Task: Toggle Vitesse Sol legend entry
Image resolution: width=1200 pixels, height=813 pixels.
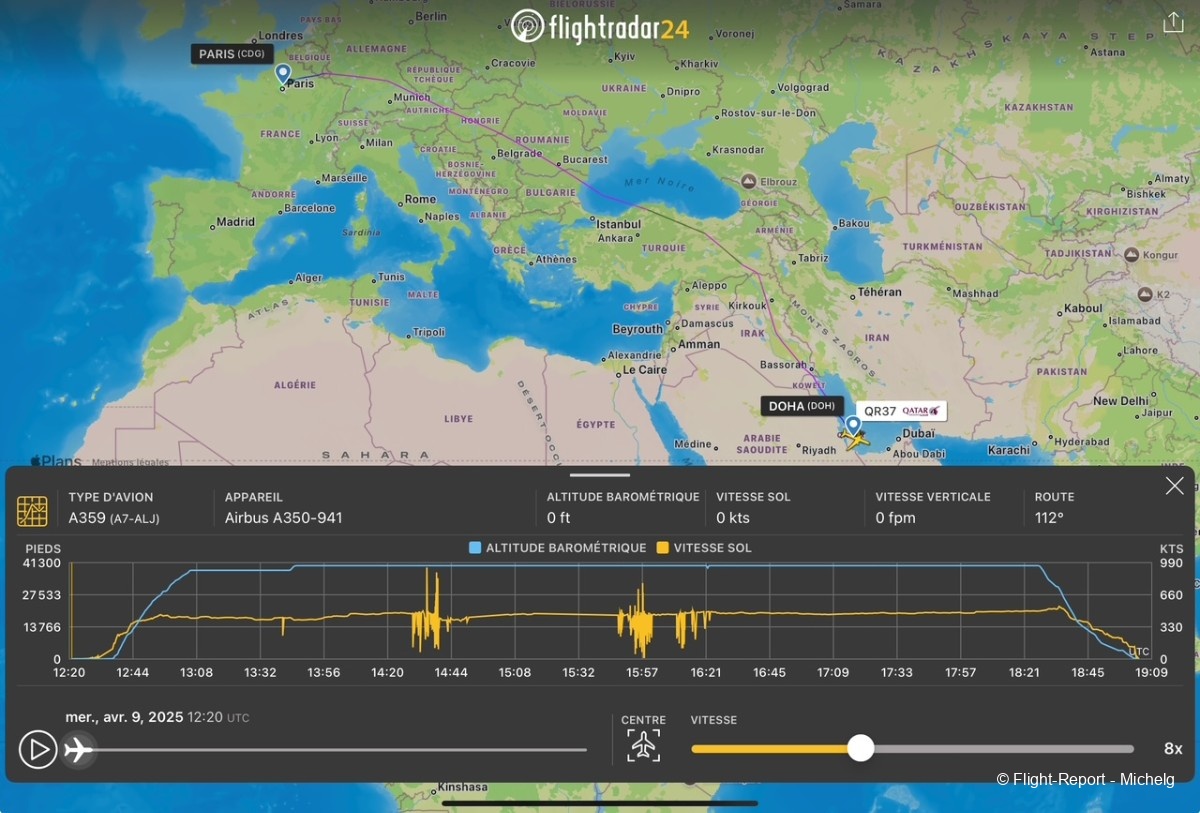Action: click(704, 548)
